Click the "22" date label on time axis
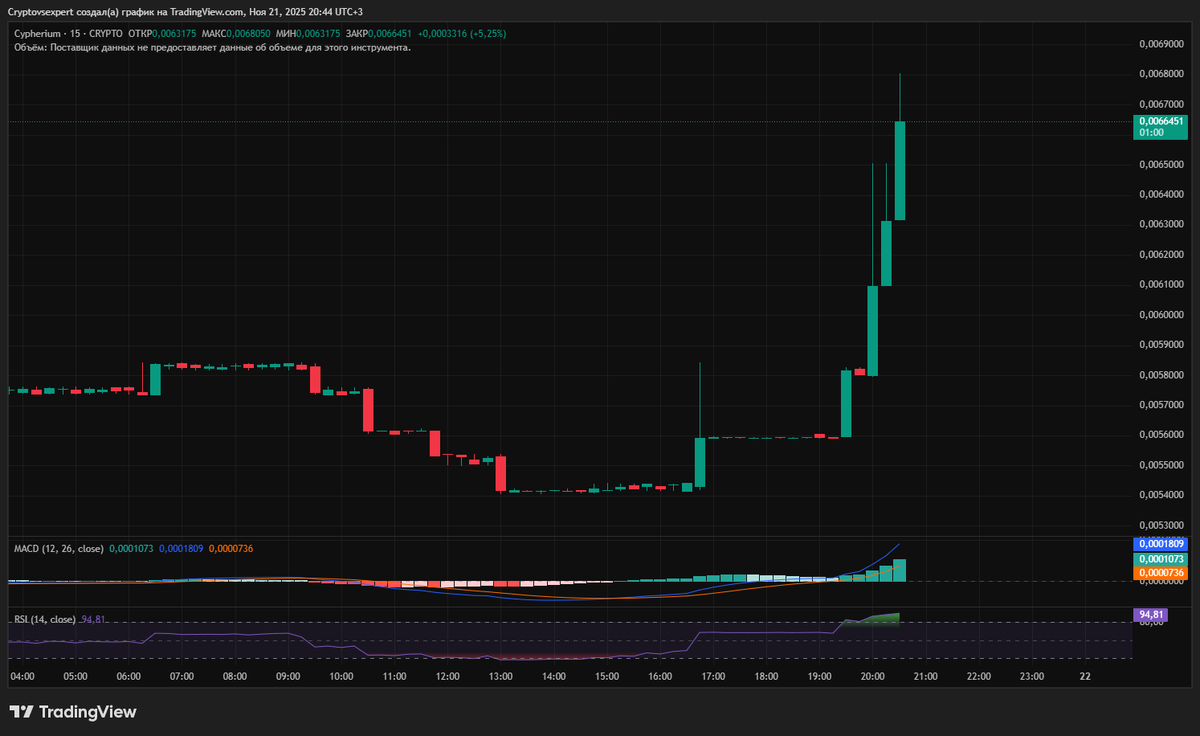 tap(1085, 676)
